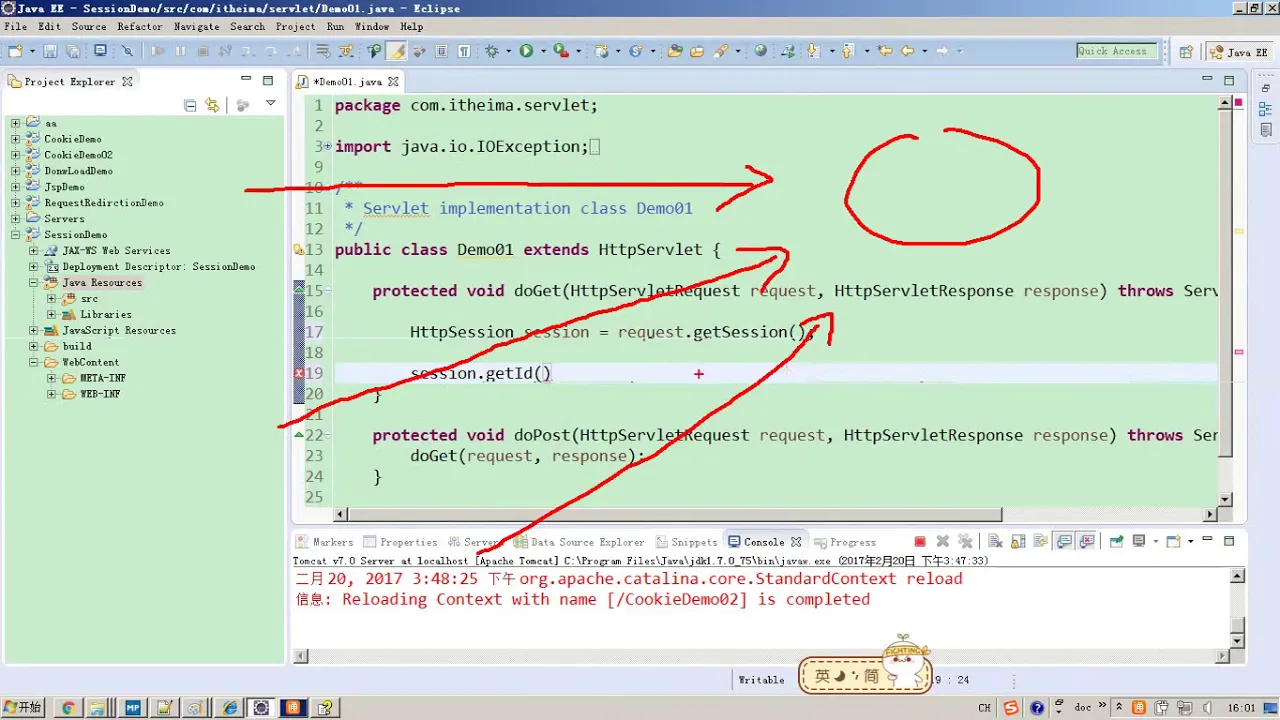Expand the DownLoadDemo project node
This screenshot has width=1280, height=720.
click(16, 171)
